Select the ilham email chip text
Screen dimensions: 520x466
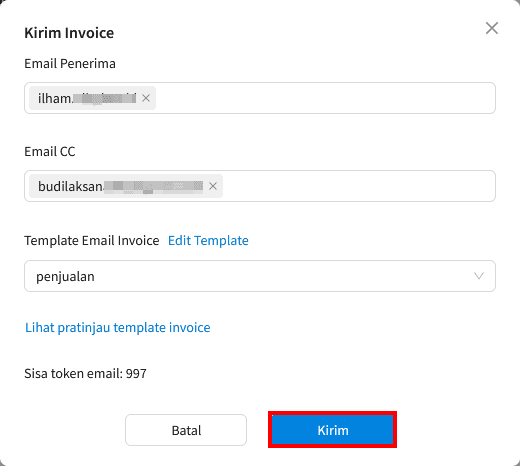(x=87, y=98)
